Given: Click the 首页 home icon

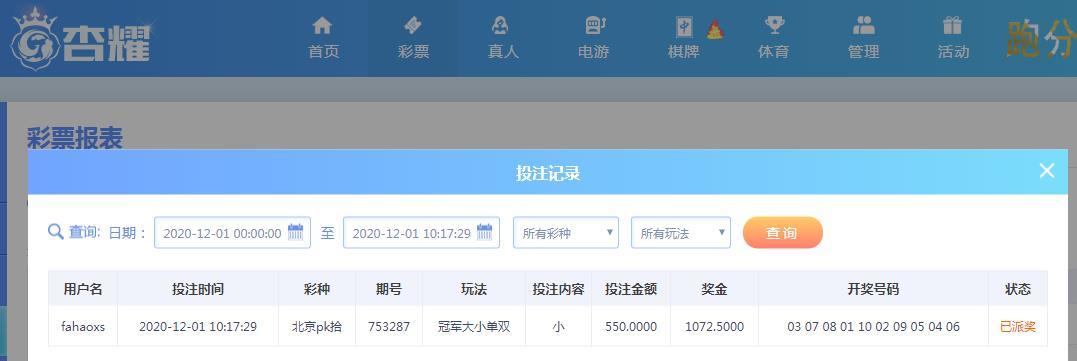Looking at the screenshot, I should pyautogui.click(x=322, y=26).
